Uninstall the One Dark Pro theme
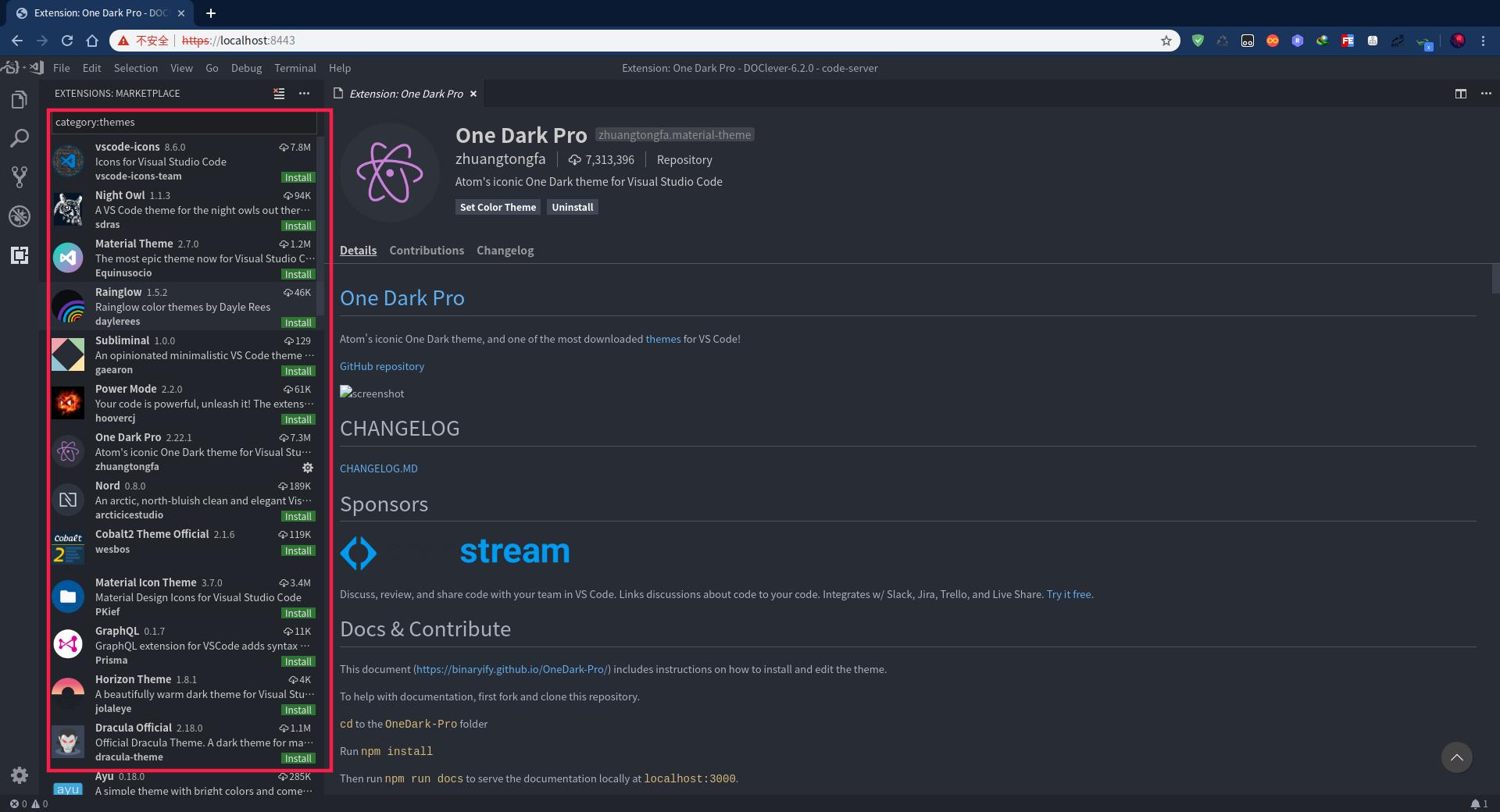 pos(572,207)
